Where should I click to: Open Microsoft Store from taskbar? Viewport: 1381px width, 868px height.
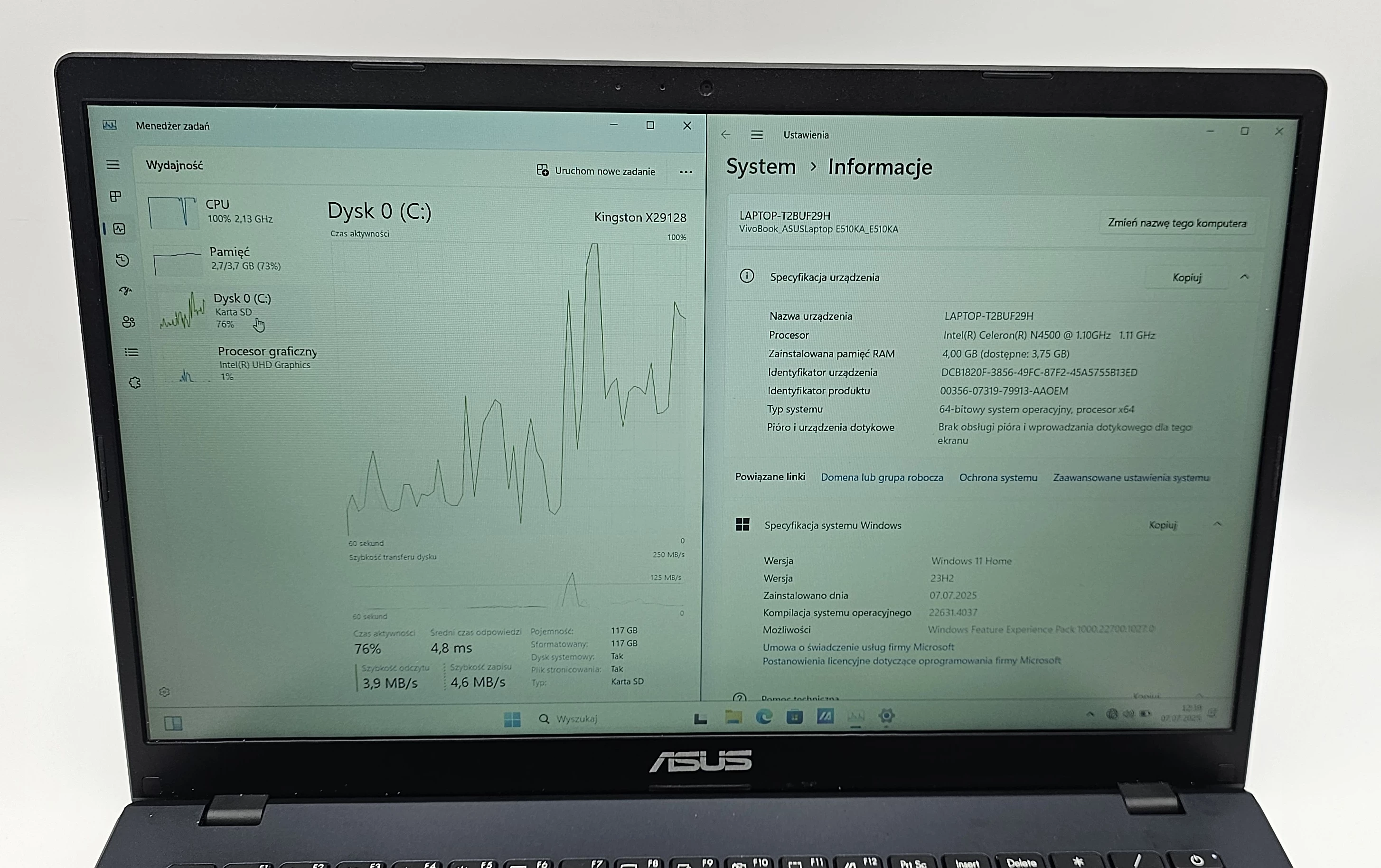click(x=796, y=717)
